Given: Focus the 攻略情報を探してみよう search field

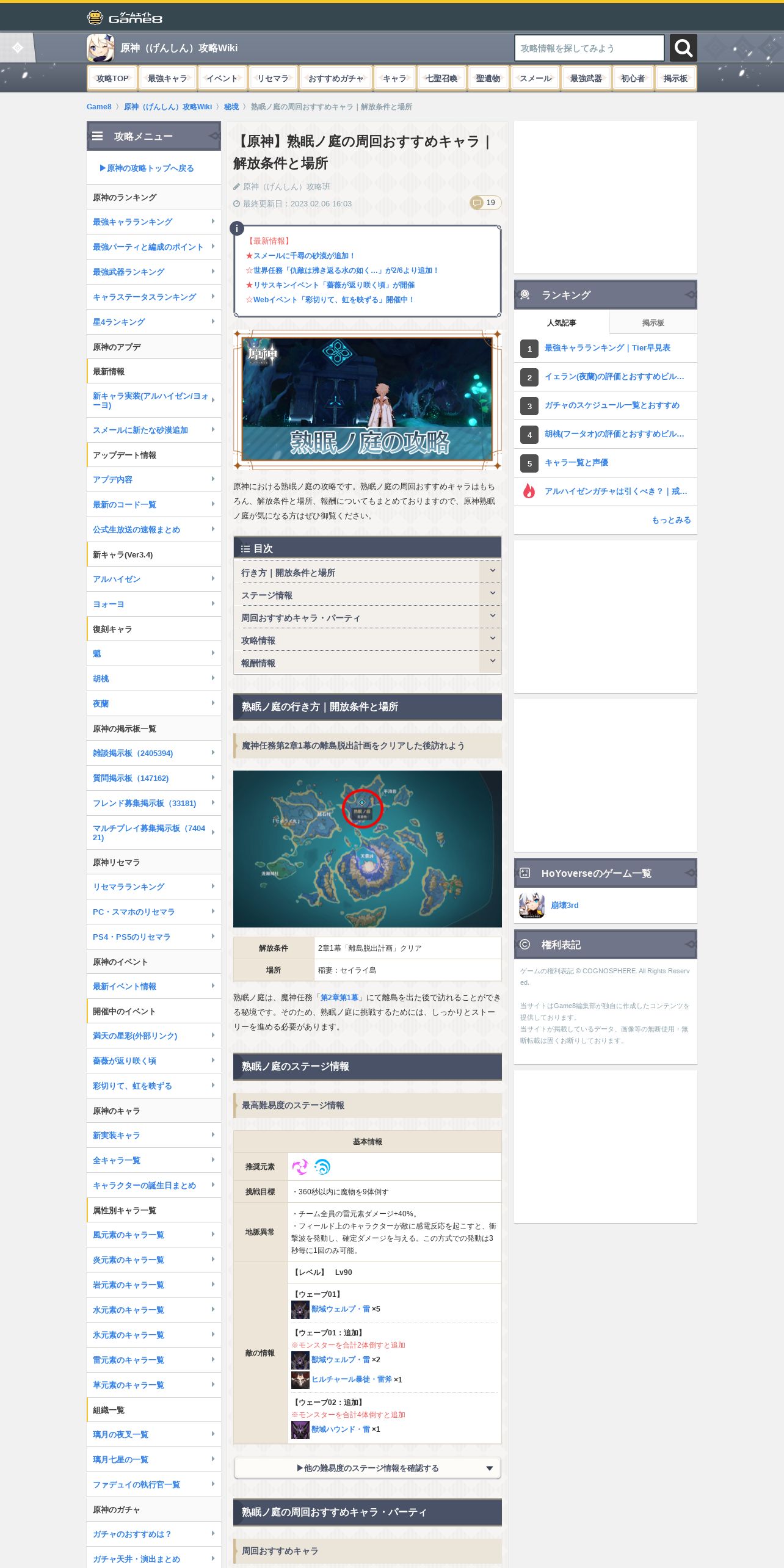Looking at the screenshot, I should tap(589, 48).
